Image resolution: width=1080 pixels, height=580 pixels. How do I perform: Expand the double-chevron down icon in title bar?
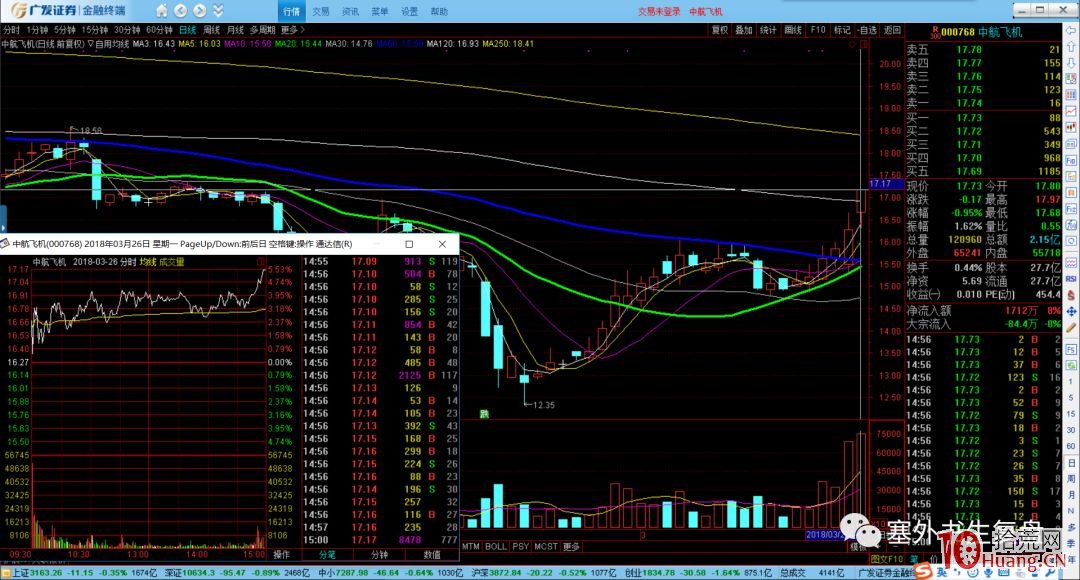[x=218, y=11]
